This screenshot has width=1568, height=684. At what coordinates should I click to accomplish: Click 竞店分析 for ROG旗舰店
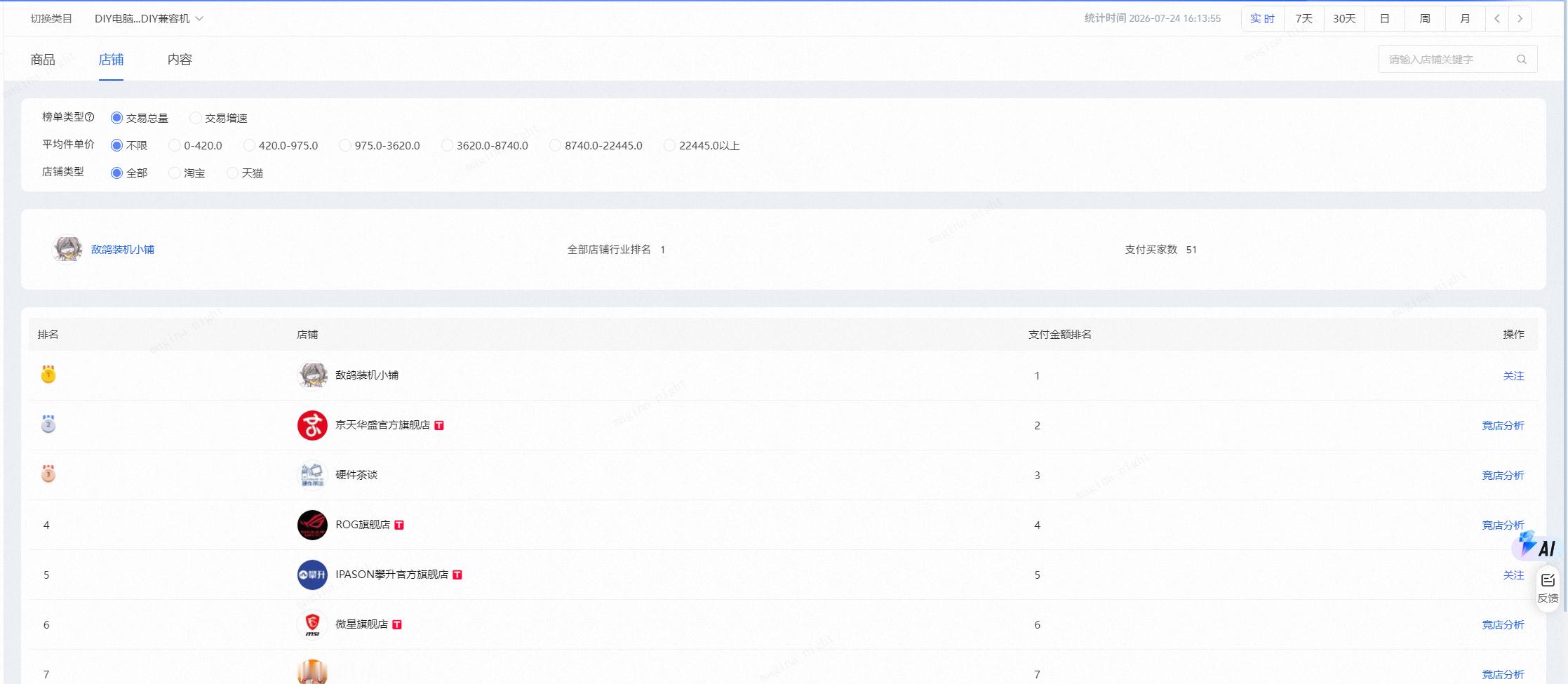(x=1503, y=525)
